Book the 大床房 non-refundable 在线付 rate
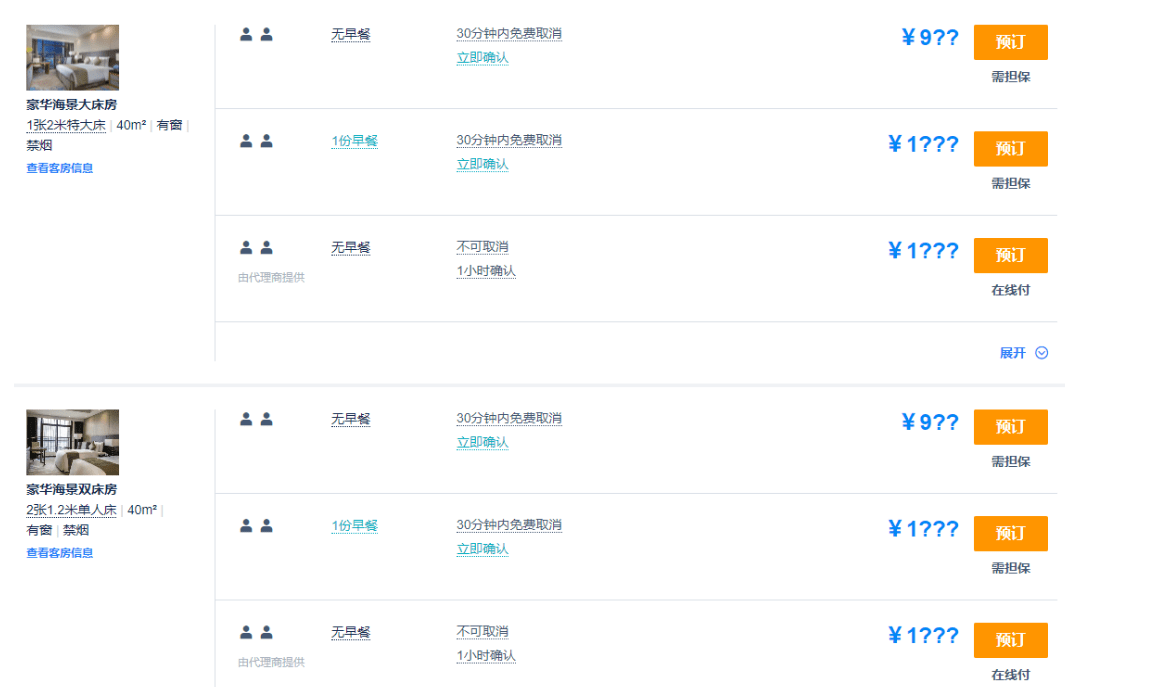This screenshot has height=687, width=1158. pos(1010,255)
